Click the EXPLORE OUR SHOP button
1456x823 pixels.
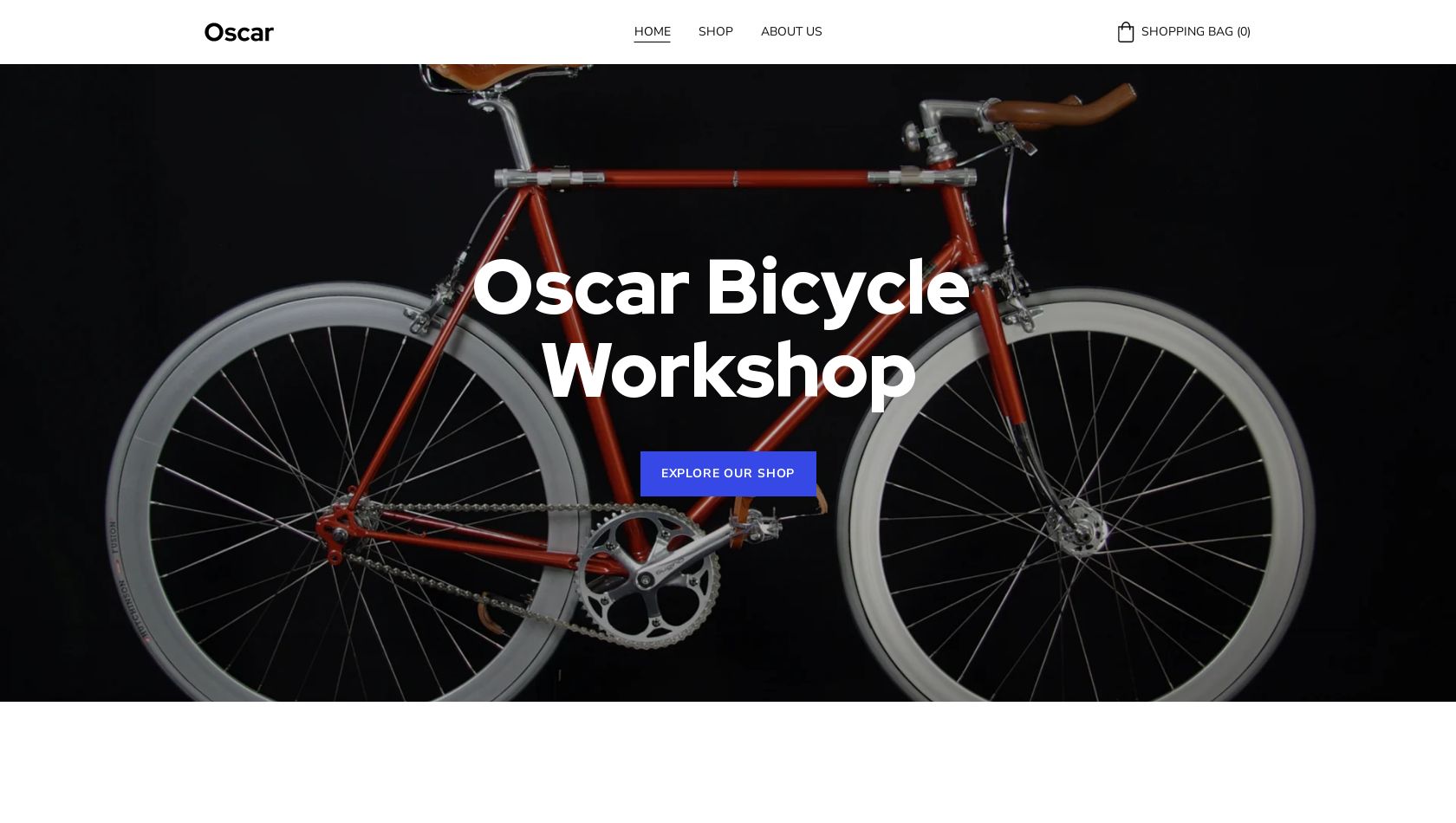(x=728, y=474)
